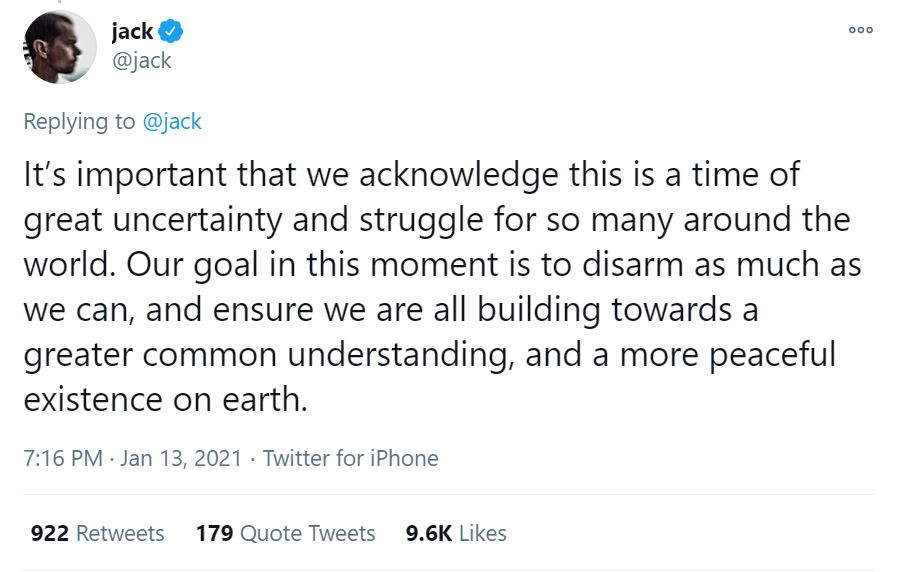
Task: Click the blue verified badge
Action: click(x=171, y=32)
